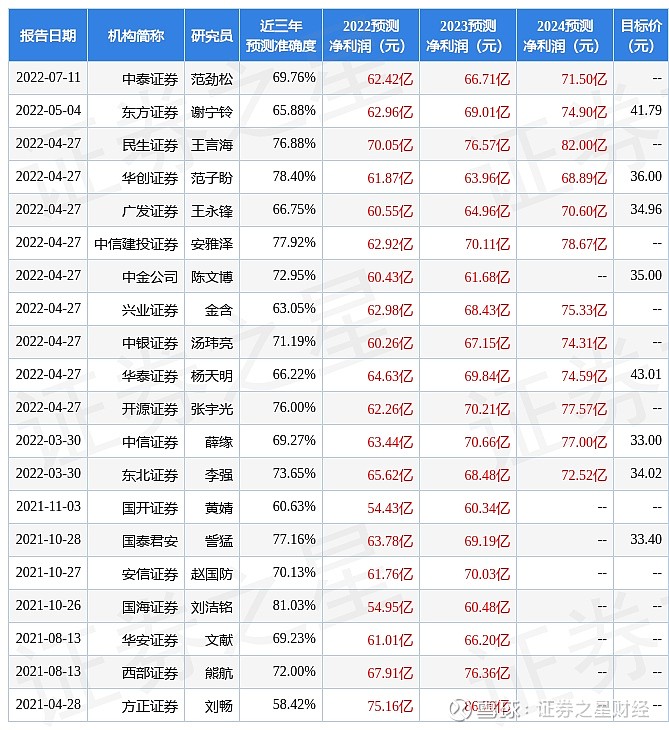Click the 目标价 column header
This screenshot has width=669, height=730.
641,35
